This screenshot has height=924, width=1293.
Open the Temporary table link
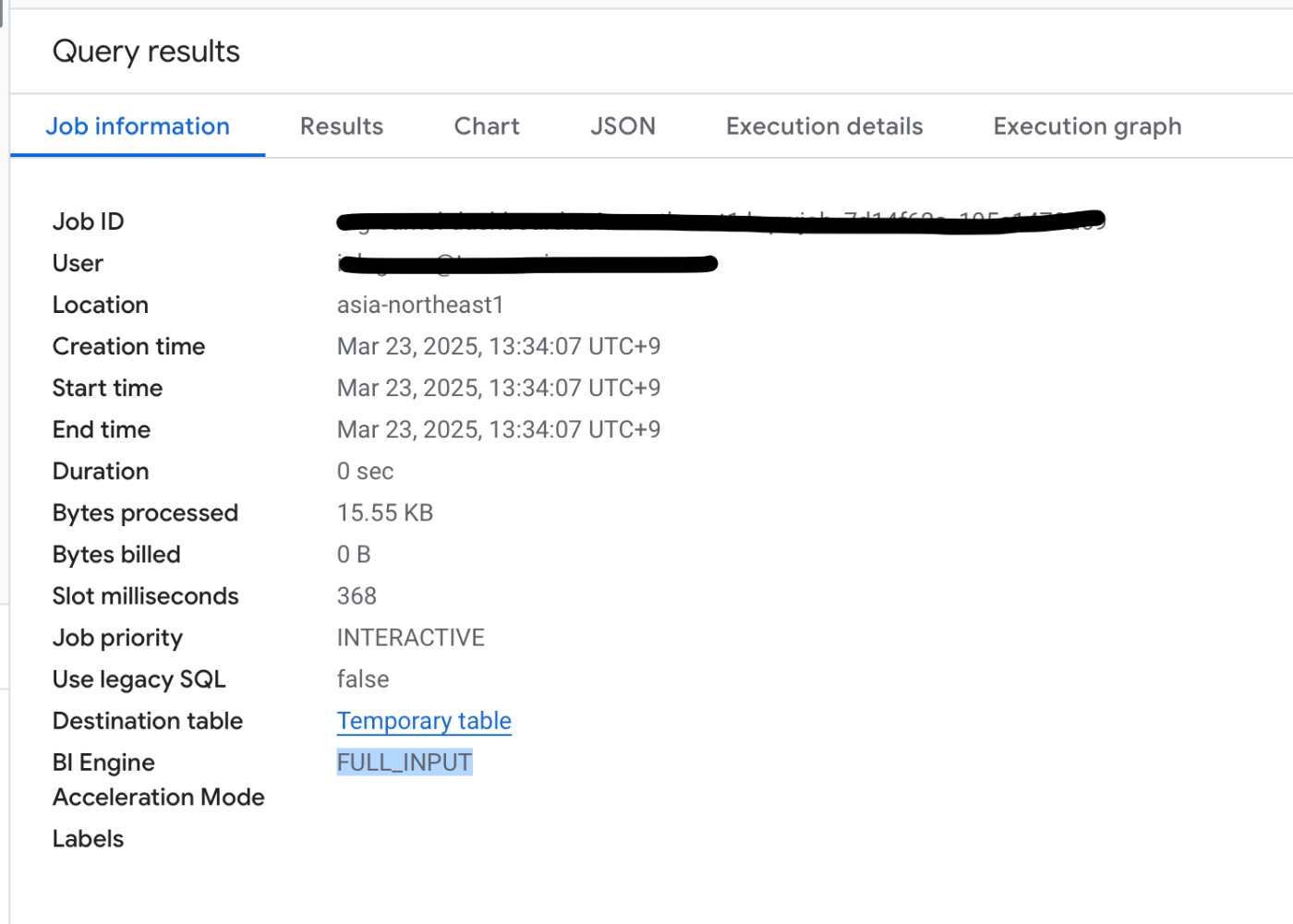tap(424, 721)
